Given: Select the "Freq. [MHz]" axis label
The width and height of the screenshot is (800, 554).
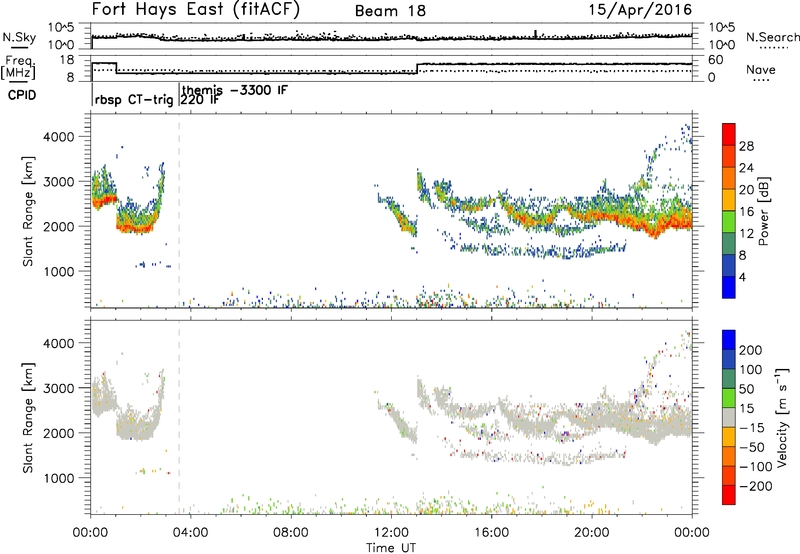Looking at the screenshot, I should [18, 67].
